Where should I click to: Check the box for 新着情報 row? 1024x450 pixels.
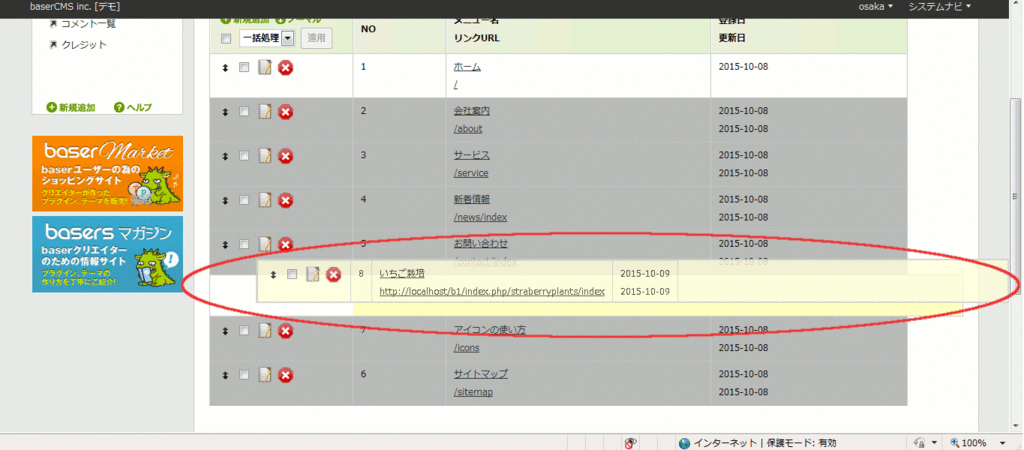(x=244, y=200)
